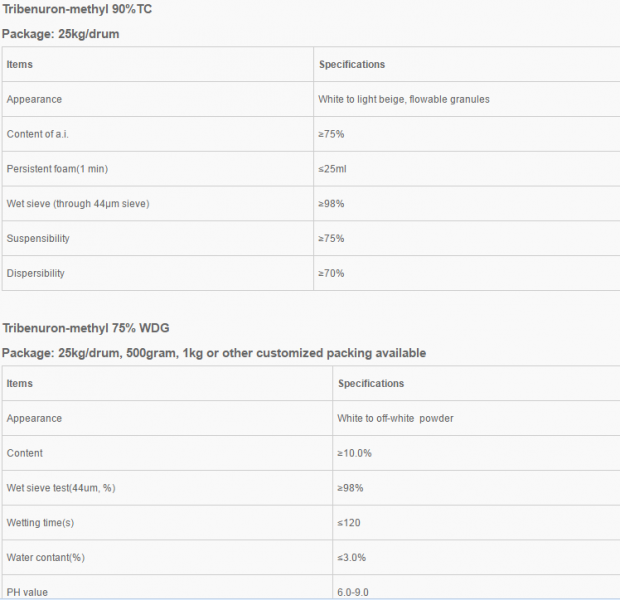Viewport: 620px width, 600px height.
Task: Select the Appearance row in first table
Action: [x=311, y=99]
